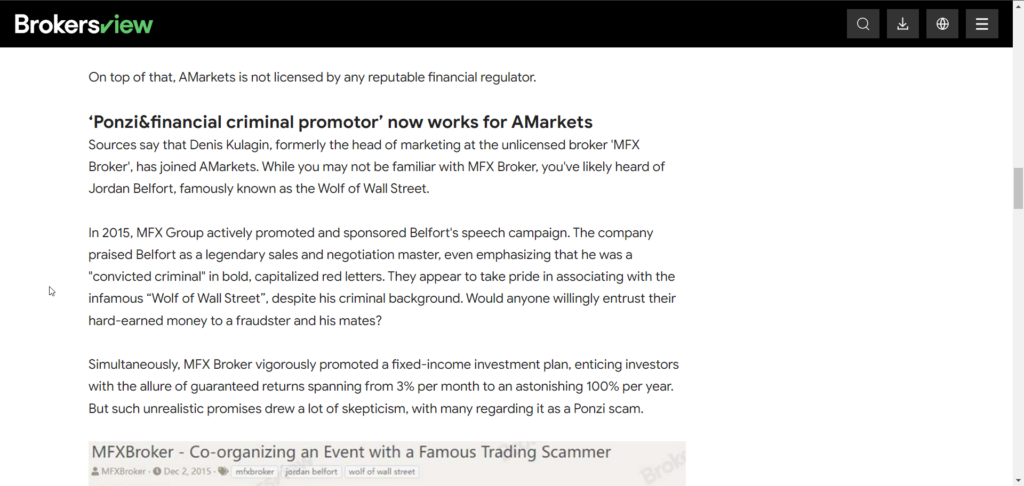Click sentence 'AMarkets is not licensed'
The height and width of the screenshot is (486, 1024).
click(x=312, y=77)
